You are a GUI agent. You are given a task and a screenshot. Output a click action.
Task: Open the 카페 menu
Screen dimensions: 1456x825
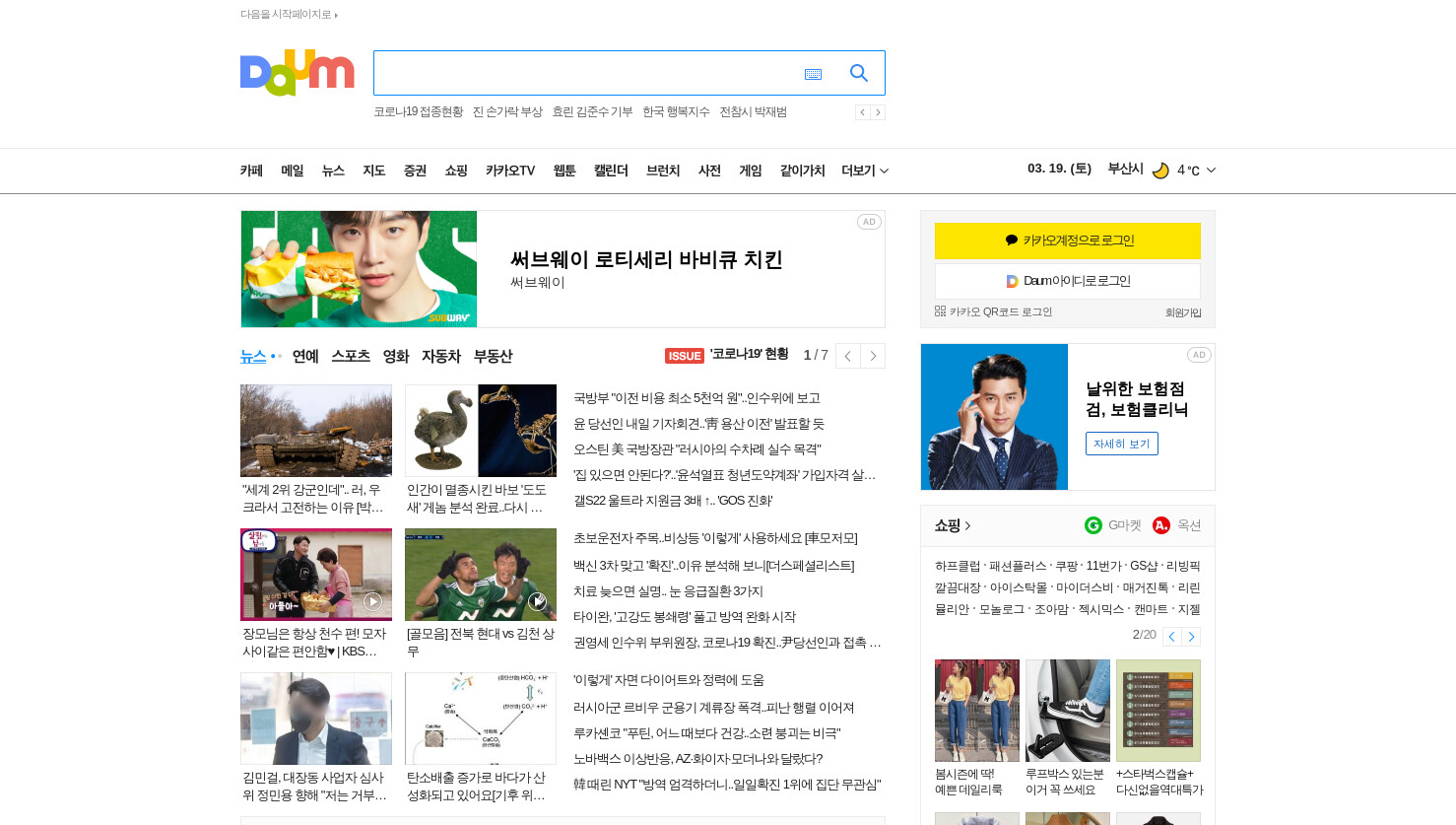tap(251, 171)
